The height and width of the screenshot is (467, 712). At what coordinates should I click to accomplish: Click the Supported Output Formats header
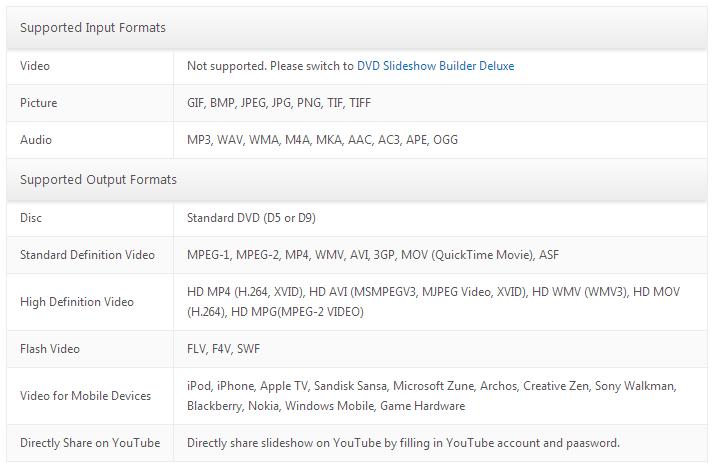(x=98, y=180)
